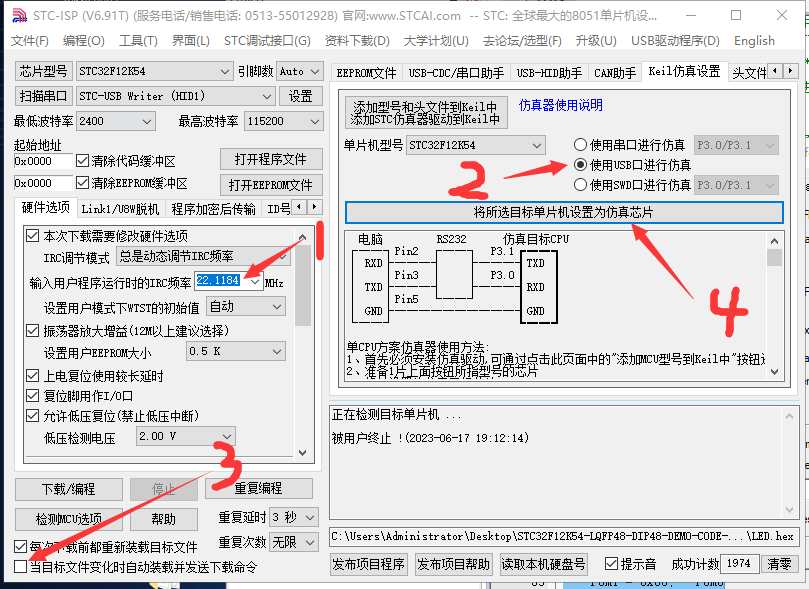Open the 最低波特率 2400 dropdown
This screenshot has width=809, height=589.
pyautogui.click(x=116, y=121)
